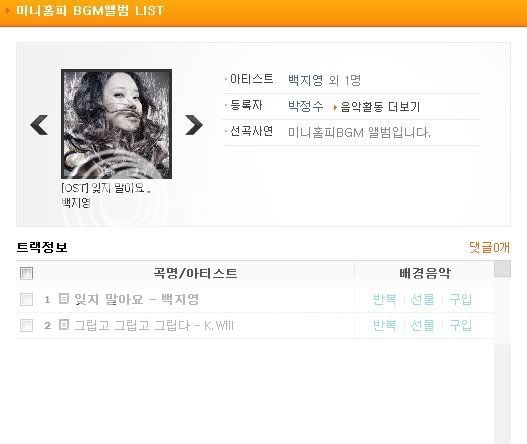Open the 잊지 말아요 OST album cover
The width and height of the screenshot is (527, 444).
[x=116, y=124]
